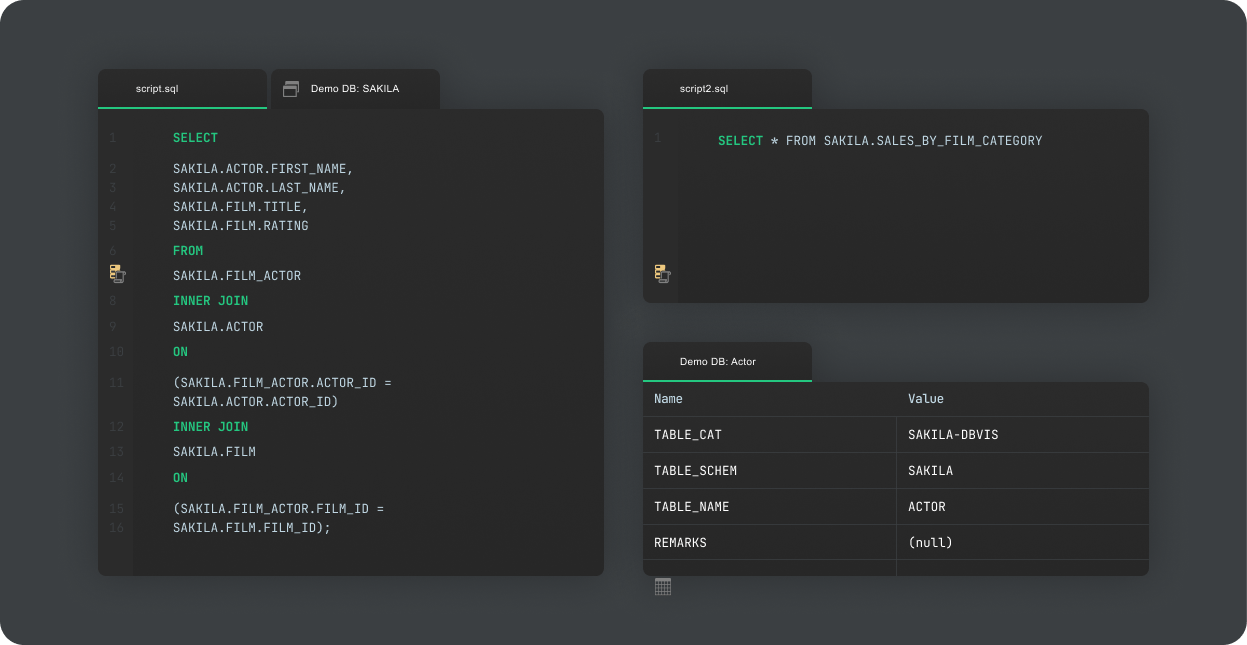Switch to the script.sql tab
The height and width of the screenshot is (645, 1247).
pos(158,88)
